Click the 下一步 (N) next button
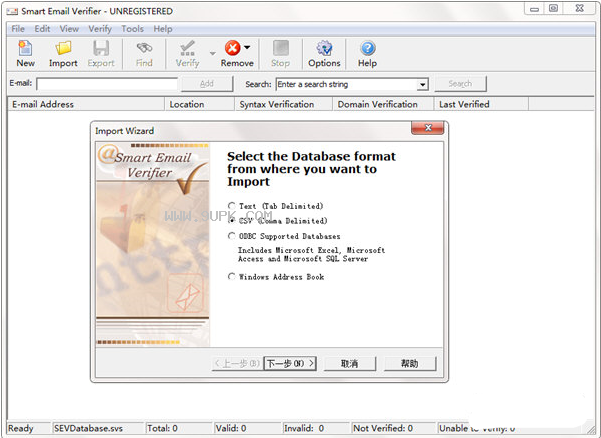Viewport: 601px width, 438px height. click(290, 363)
